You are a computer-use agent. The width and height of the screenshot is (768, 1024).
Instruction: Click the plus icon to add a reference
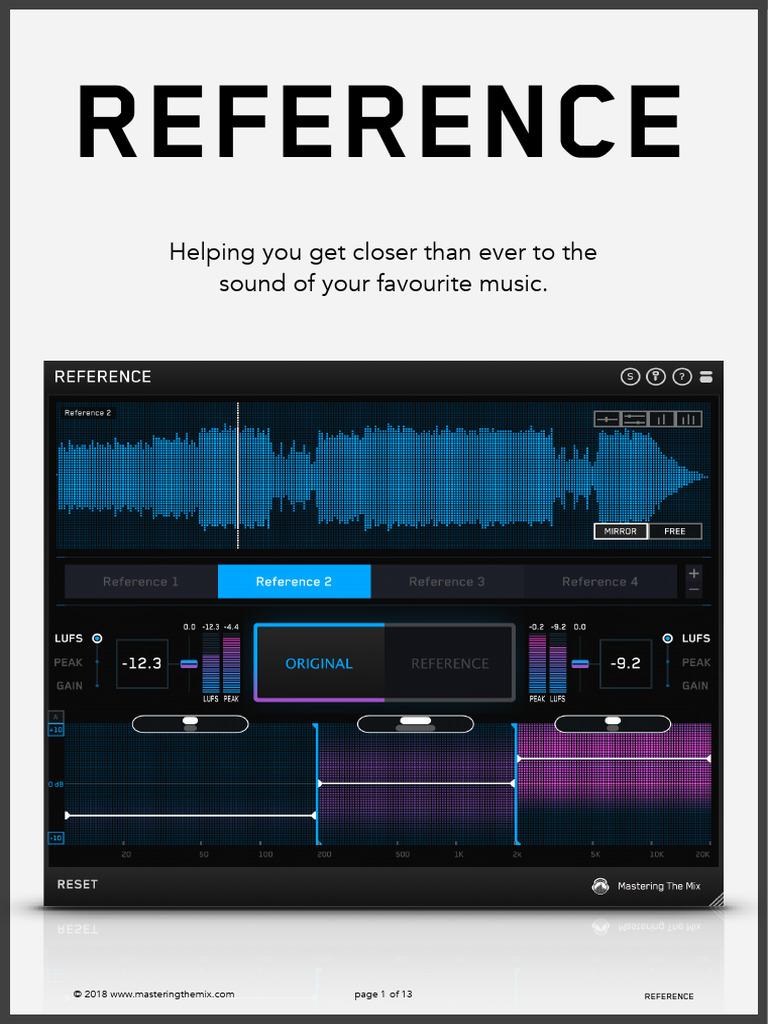click(694, 573)
